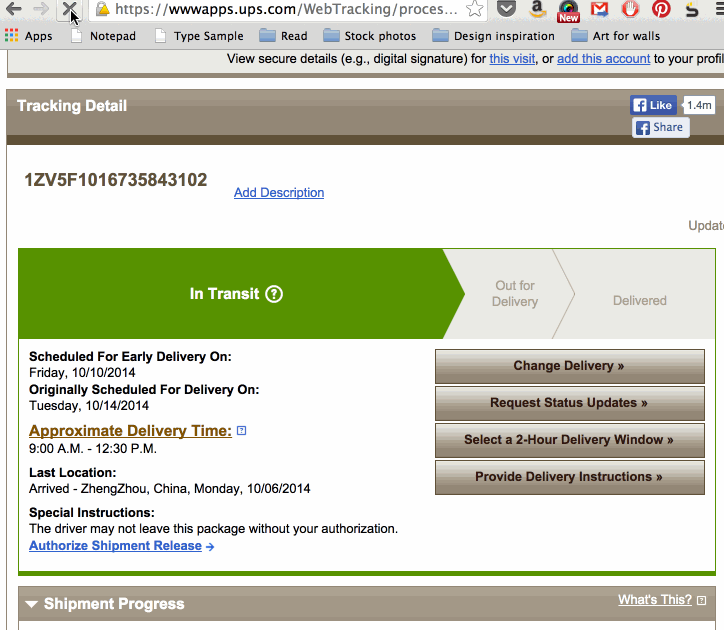Click the In Transit help question mark

tap(274, 294)
